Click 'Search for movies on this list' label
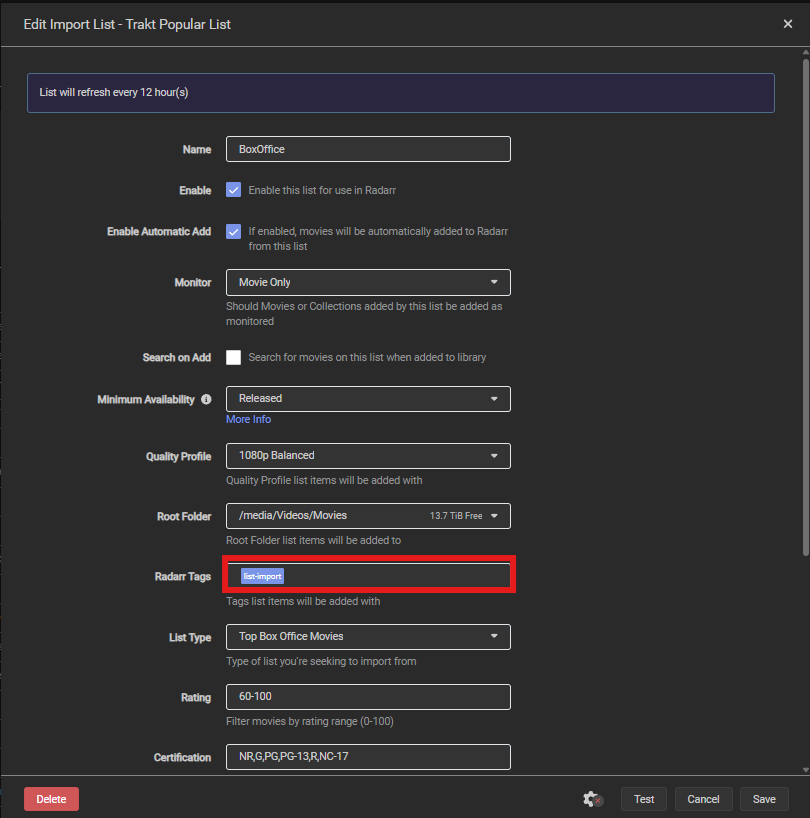Image resolution: width=810 pixels, height=818 pixels. (x=367, y=357)
